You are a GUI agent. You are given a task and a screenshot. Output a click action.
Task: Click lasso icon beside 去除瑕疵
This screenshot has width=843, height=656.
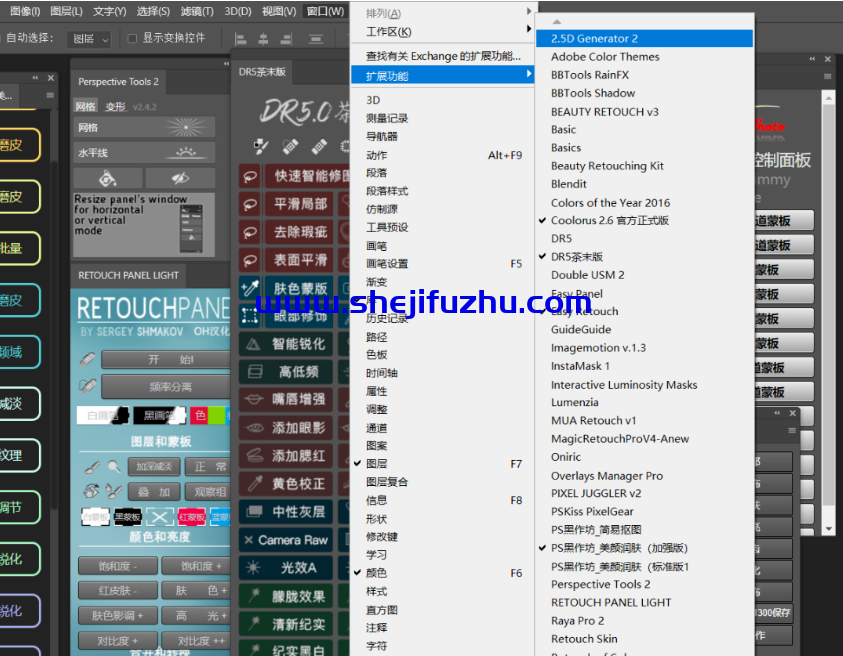click(250, 232)
